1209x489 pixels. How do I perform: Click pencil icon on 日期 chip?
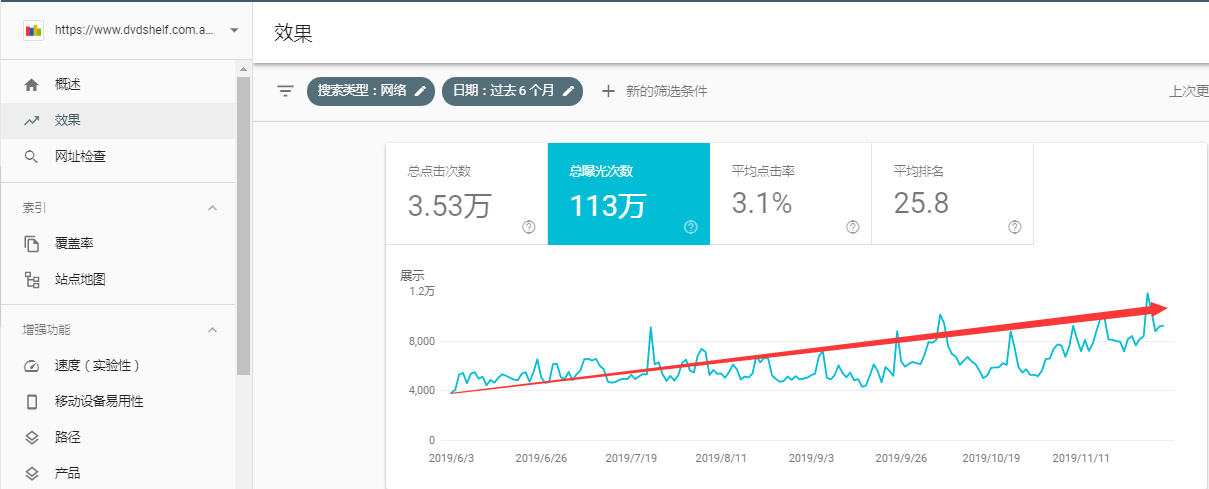[568, 91]
